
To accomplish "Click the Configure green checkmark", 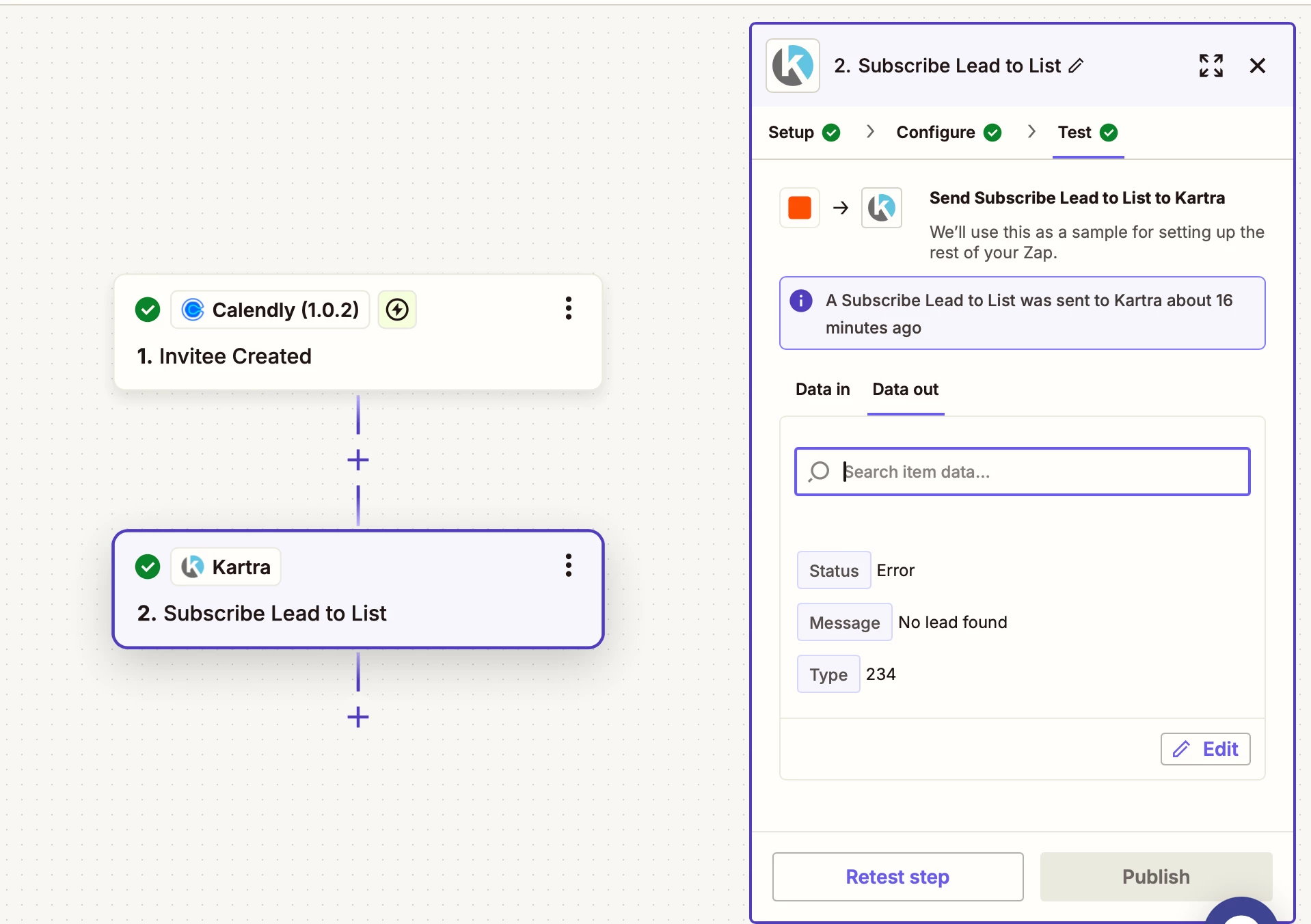I will click(992, 133).
